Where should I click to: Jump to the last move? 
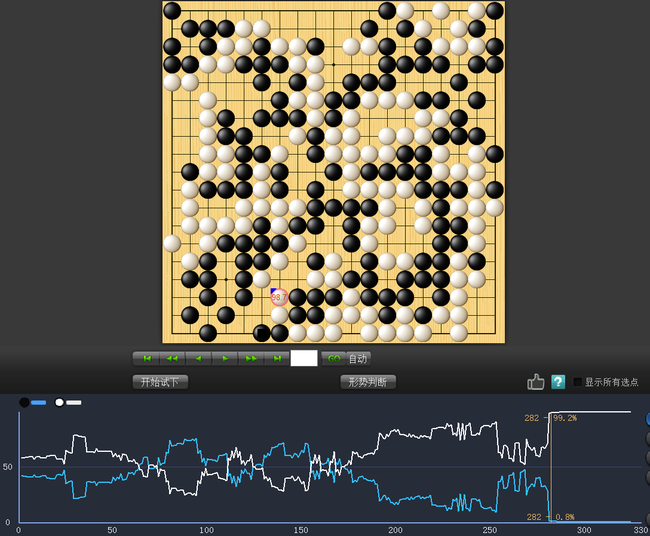tap(277, 359)
